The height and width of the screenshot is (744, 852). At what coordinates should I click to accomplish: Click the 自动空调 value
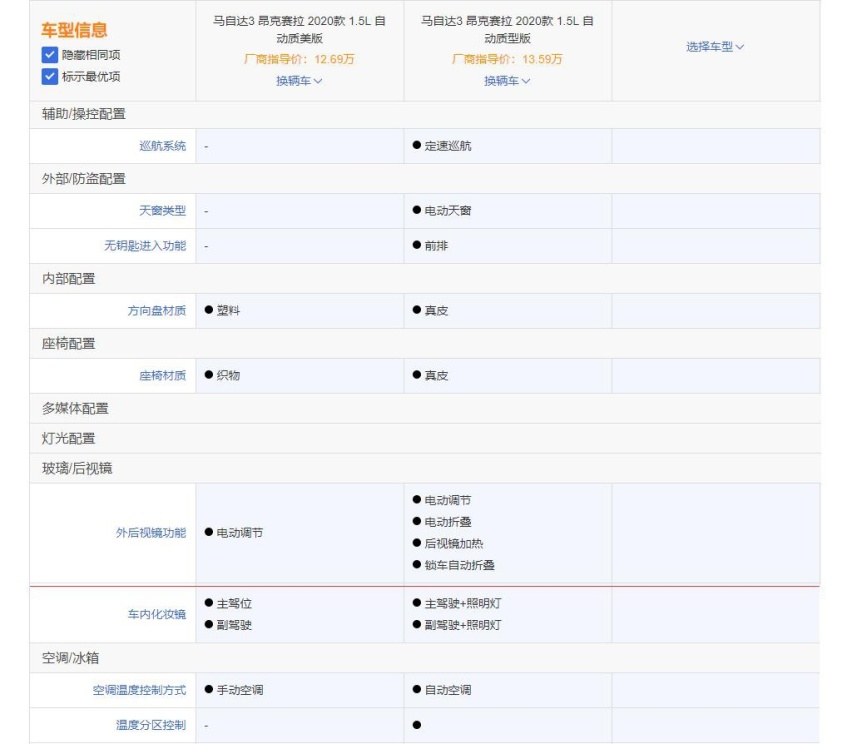[x=448, y=690]
